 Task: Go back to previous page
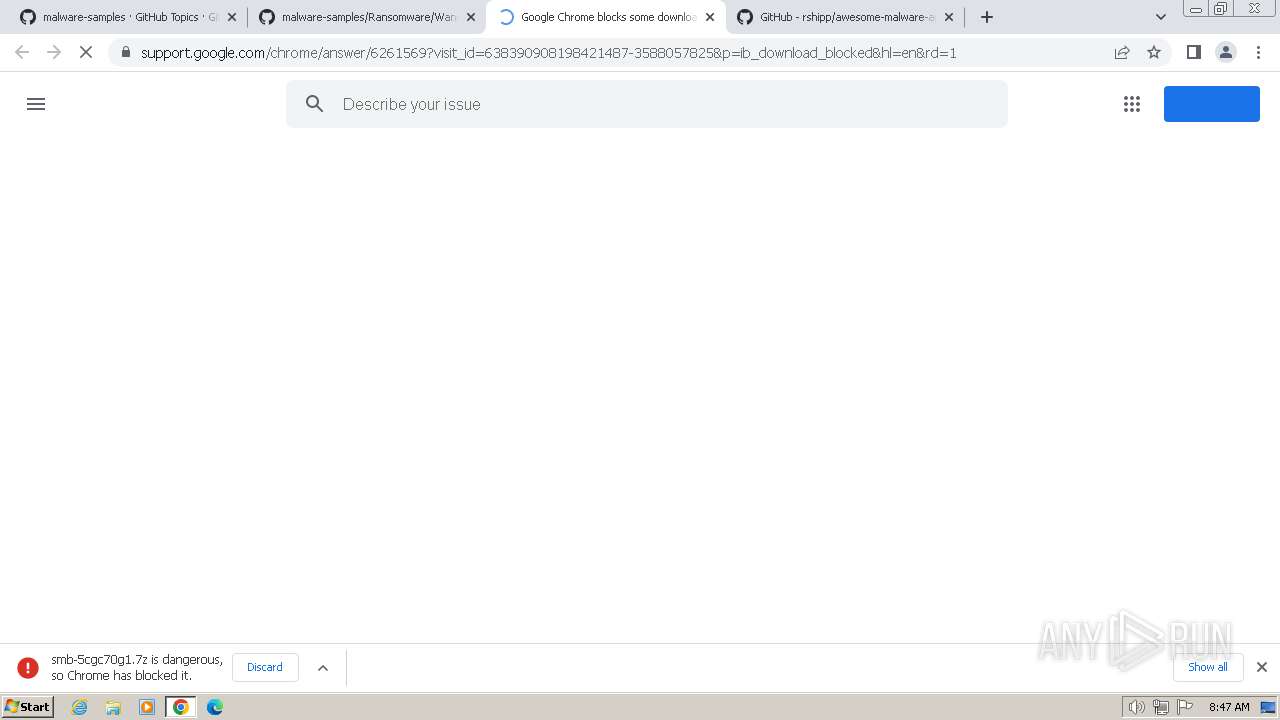(x=22, y=52)
